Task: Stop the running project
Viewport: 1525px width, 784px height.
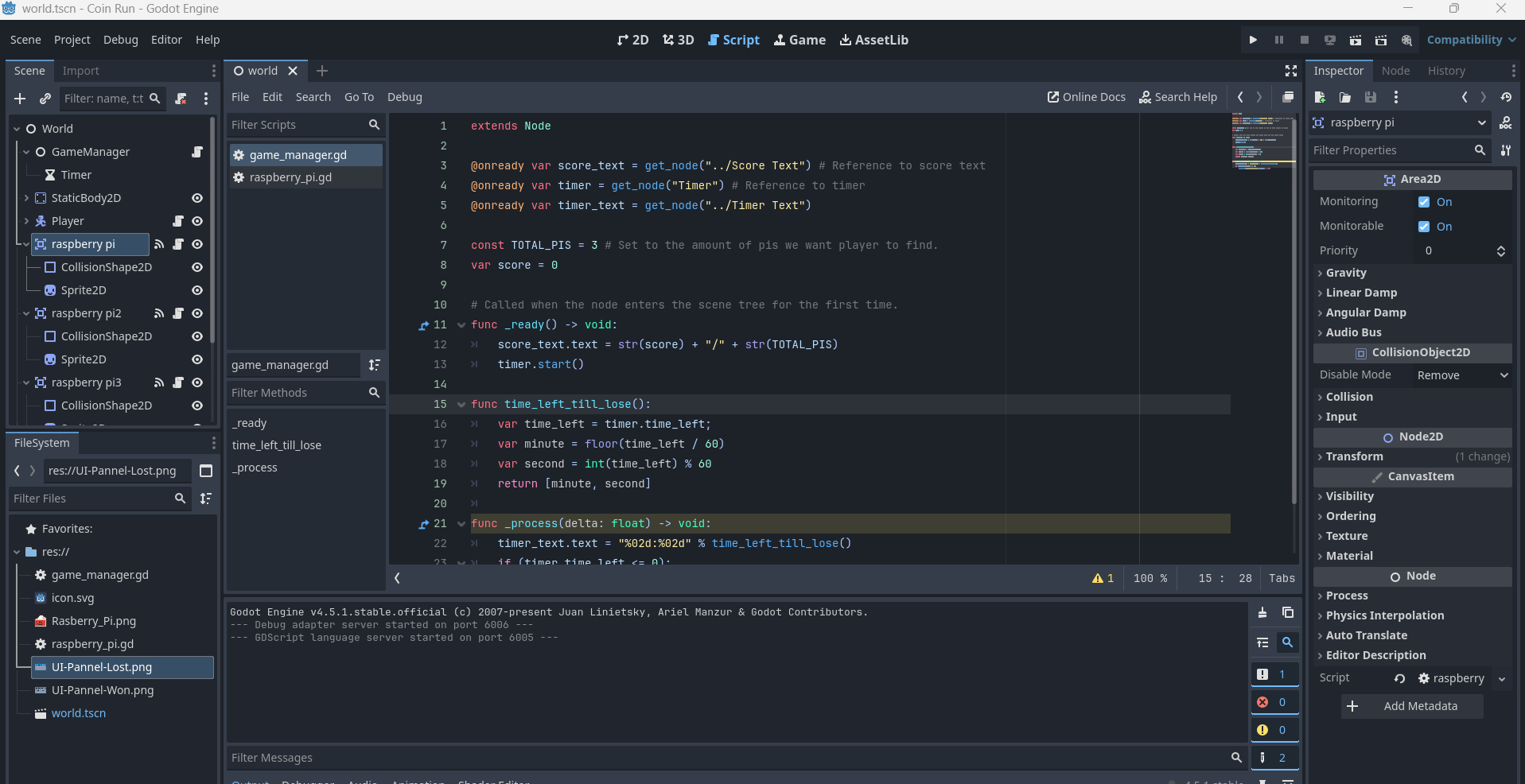Action: pyautogui.click(x=1304, y=40)
